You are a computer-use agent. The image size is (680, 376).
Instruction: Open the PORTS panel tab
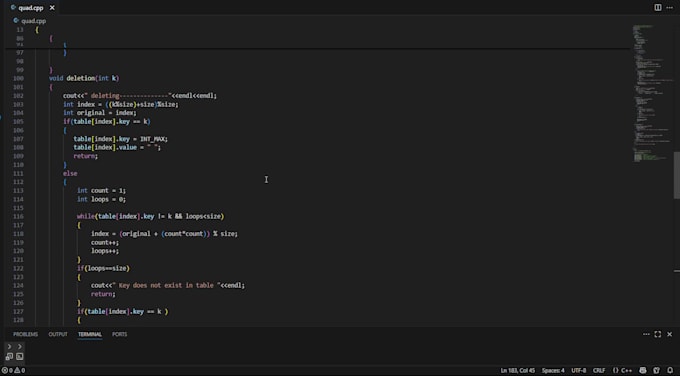click(x=119, y=334)
